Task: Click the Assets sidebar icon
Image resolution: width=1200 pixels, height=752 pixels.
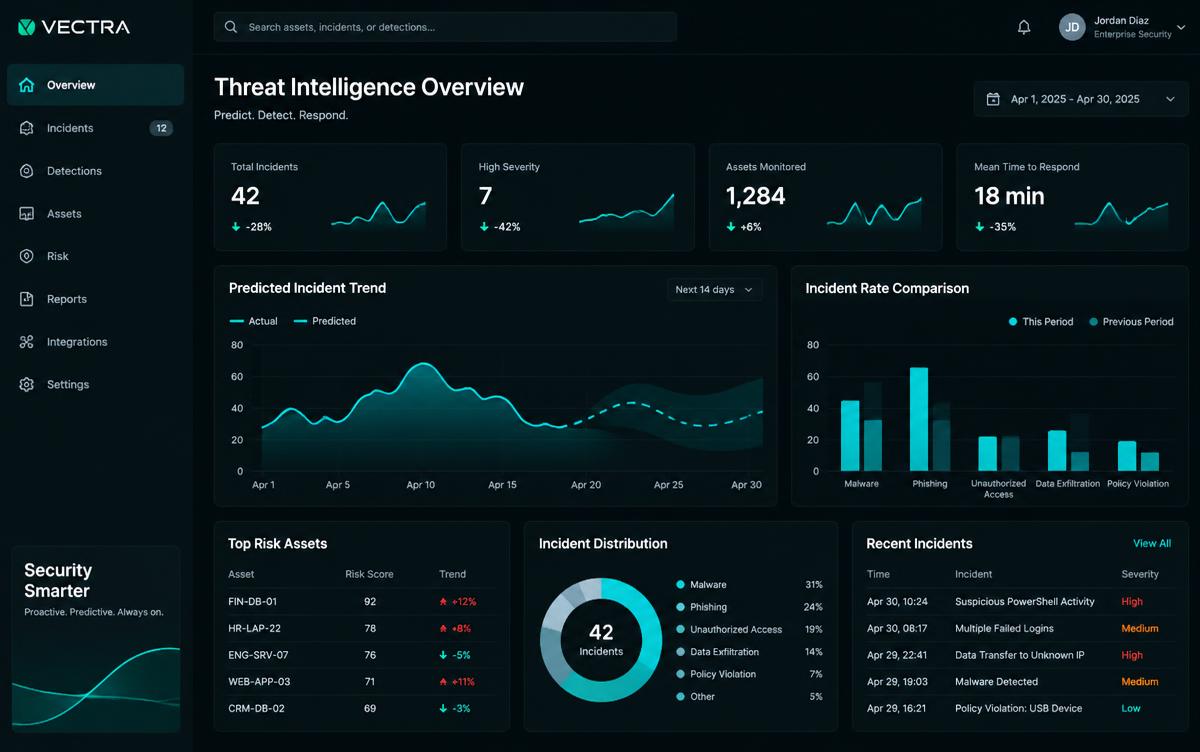Action: pyautogui.click(x=27, y=214)
